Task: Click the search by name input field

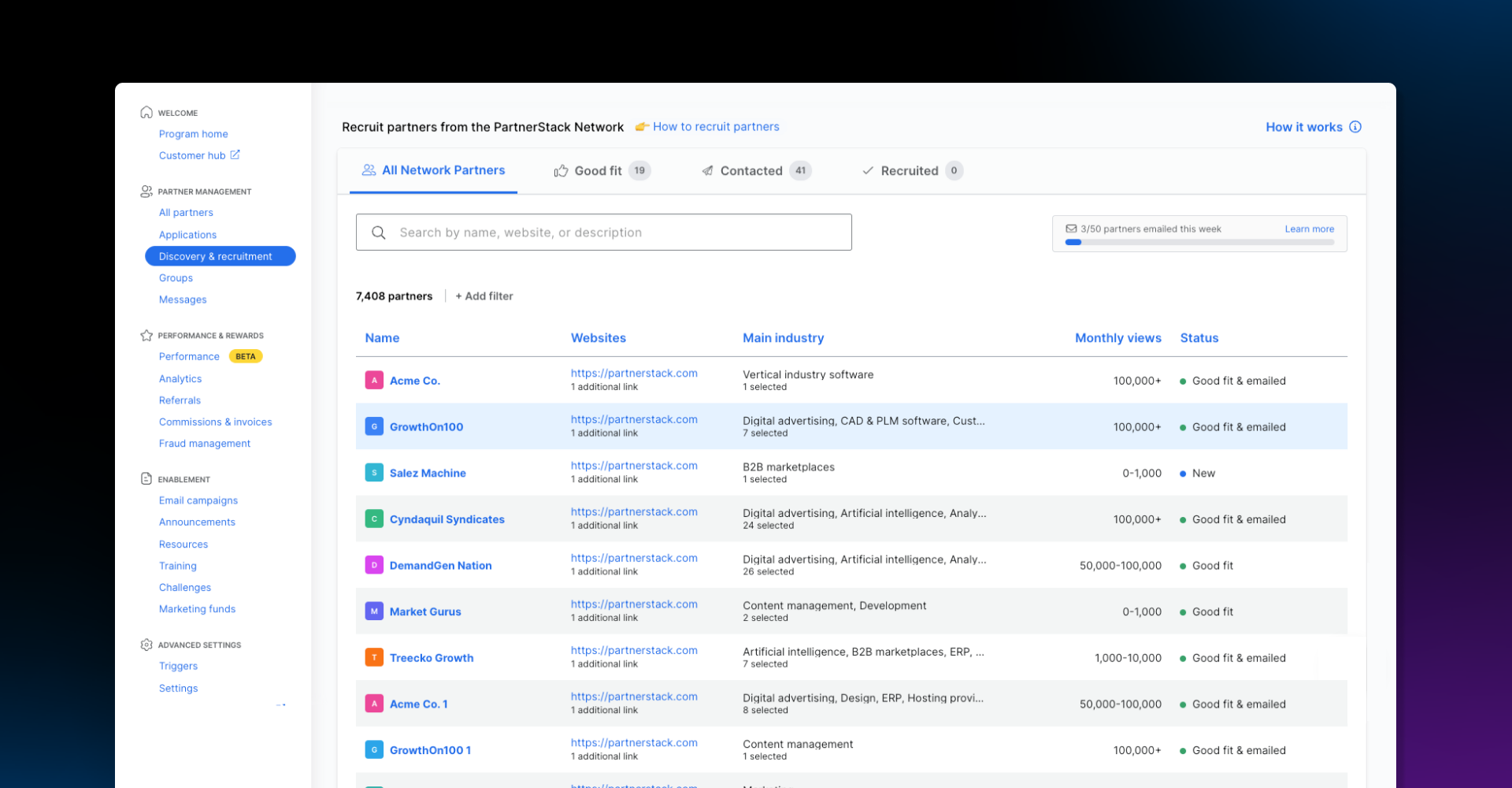Action: pyautogui.click(x=604, y=232)
